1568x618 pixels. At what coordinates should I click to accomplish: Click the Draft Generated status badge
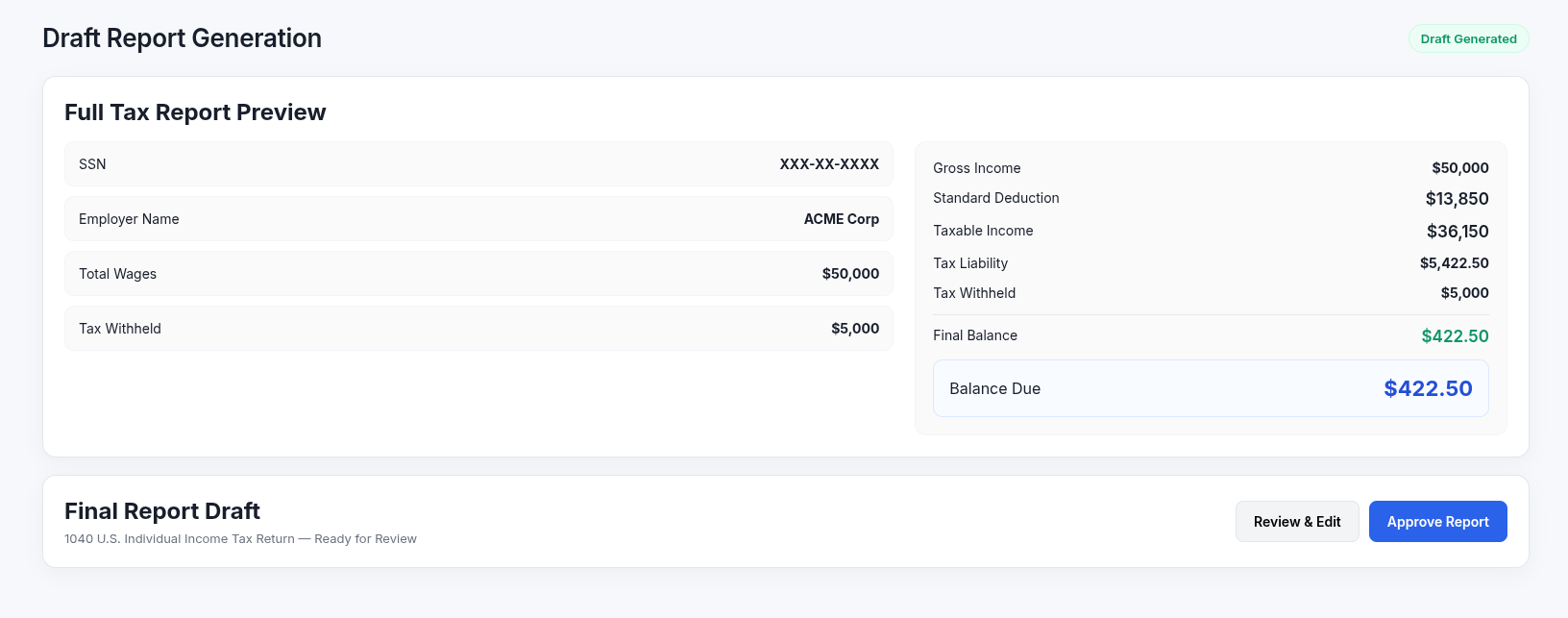point(1468,38)
